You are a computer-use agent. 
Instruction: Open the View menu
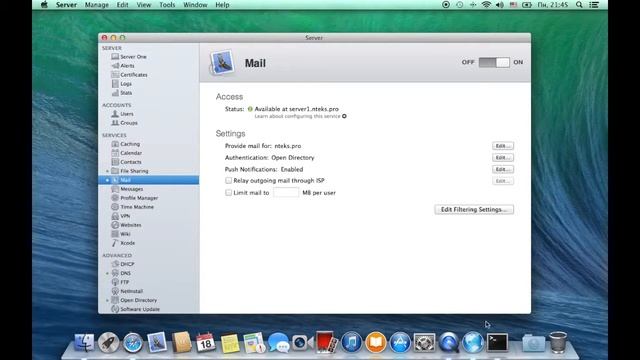(144, 5)
